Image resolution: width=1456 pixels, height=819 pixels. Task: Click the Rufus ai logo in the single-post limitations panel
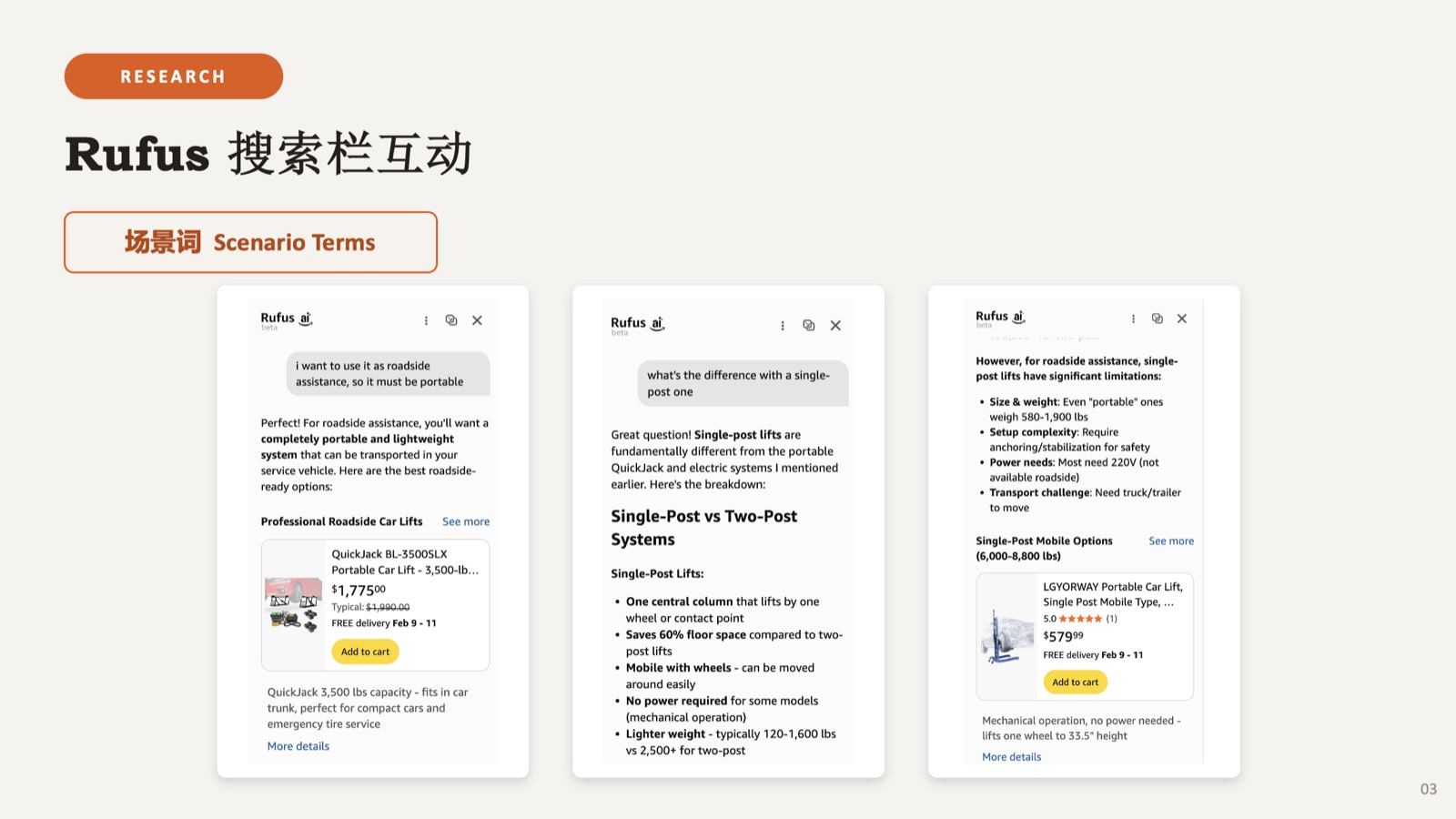[x=1000, y=318]
